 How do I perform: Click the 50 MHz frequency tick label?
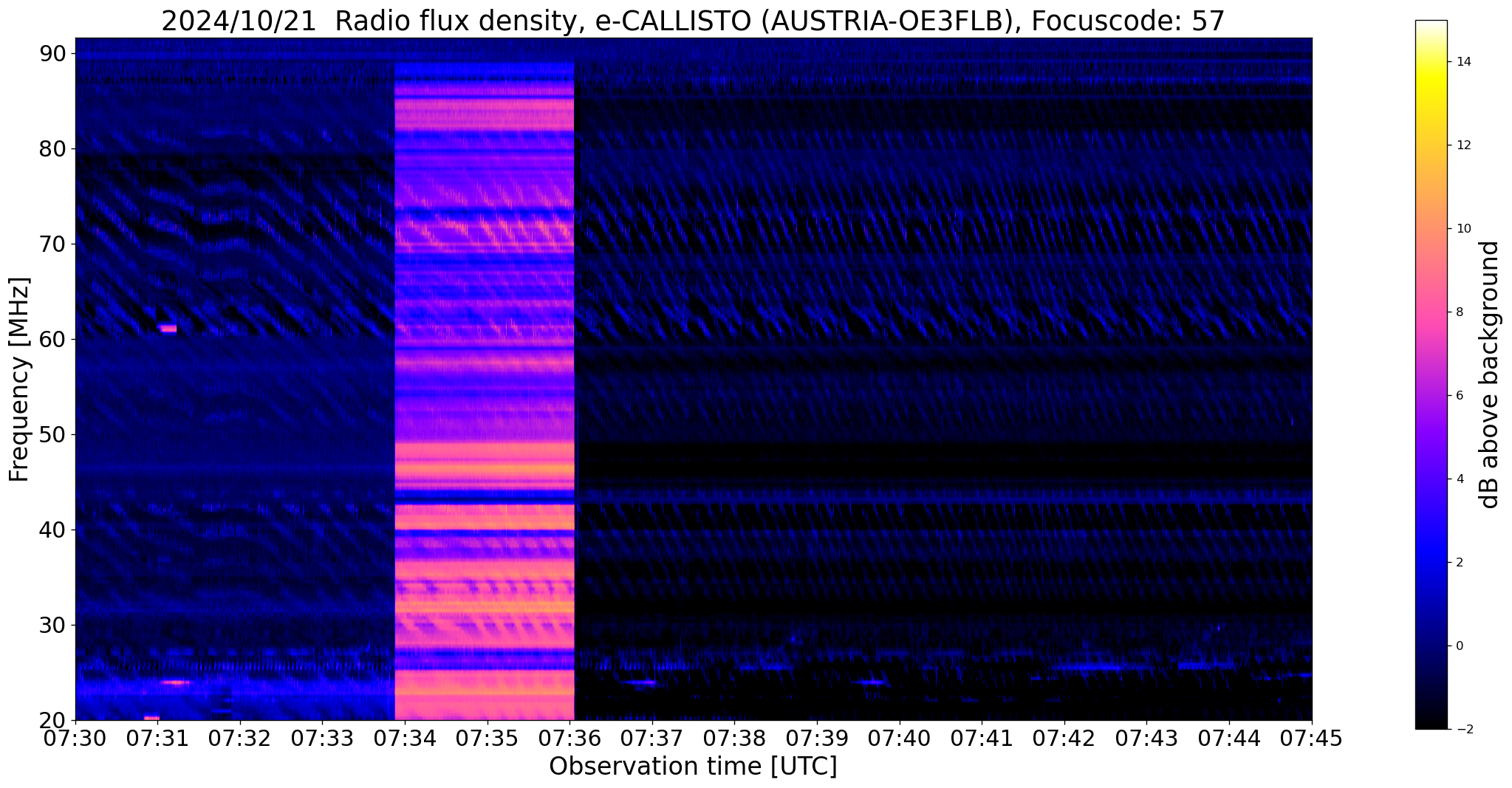[x=54, y=434]
